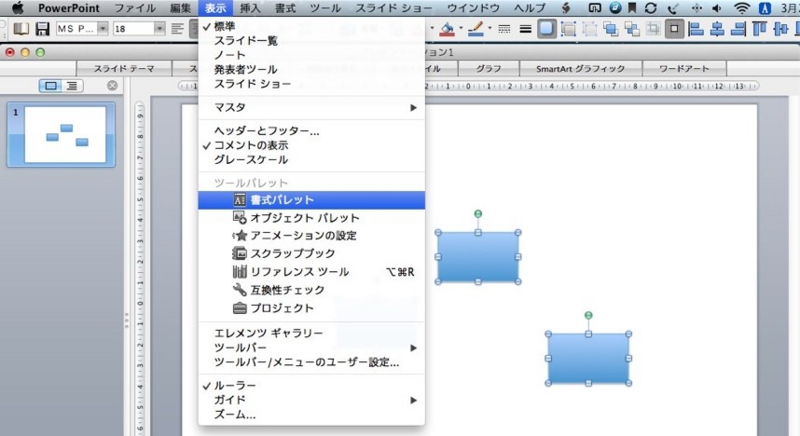Open the ウインドウ menu

tap(473, 8)
